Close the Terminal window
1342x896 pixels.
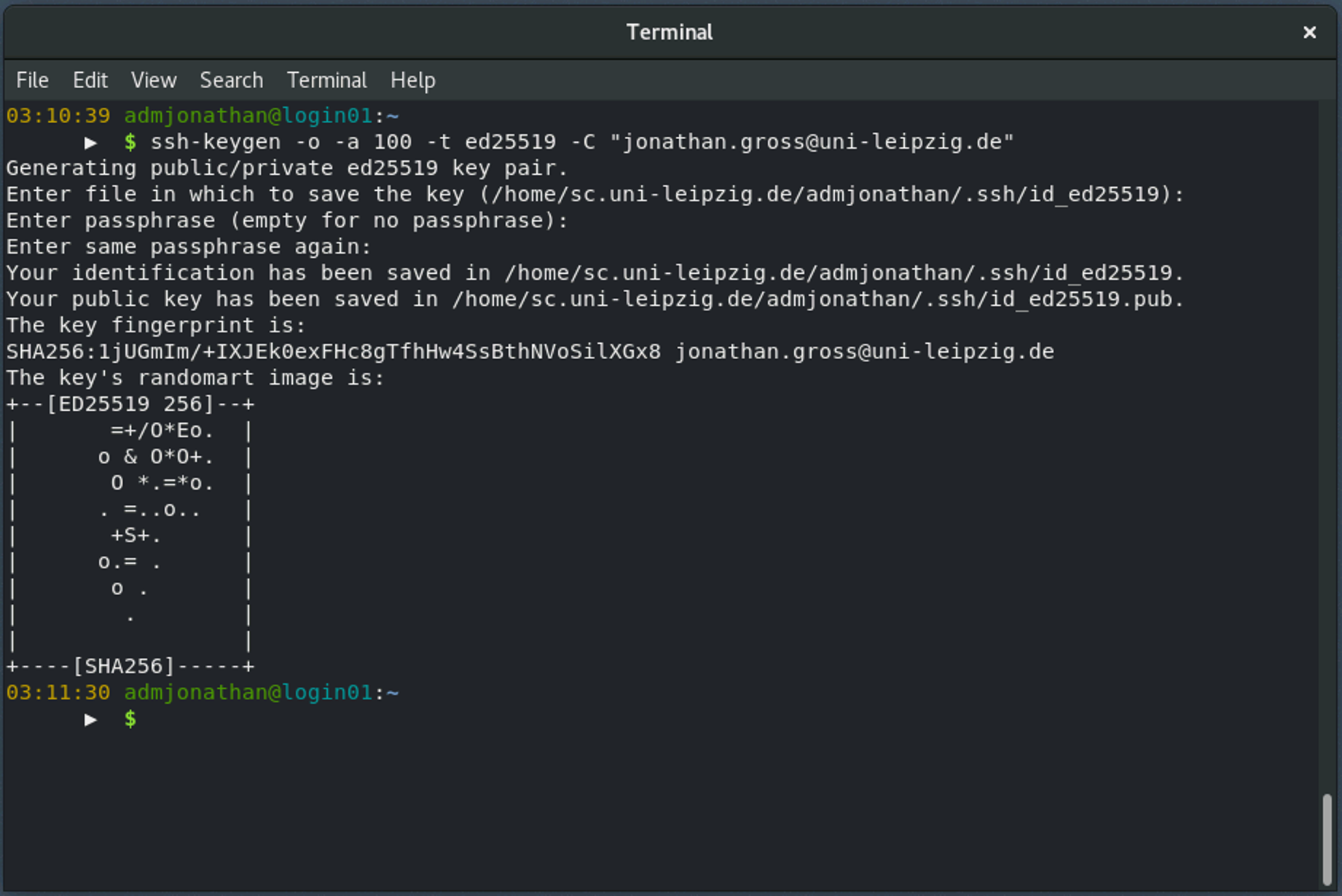point(1309,32)
